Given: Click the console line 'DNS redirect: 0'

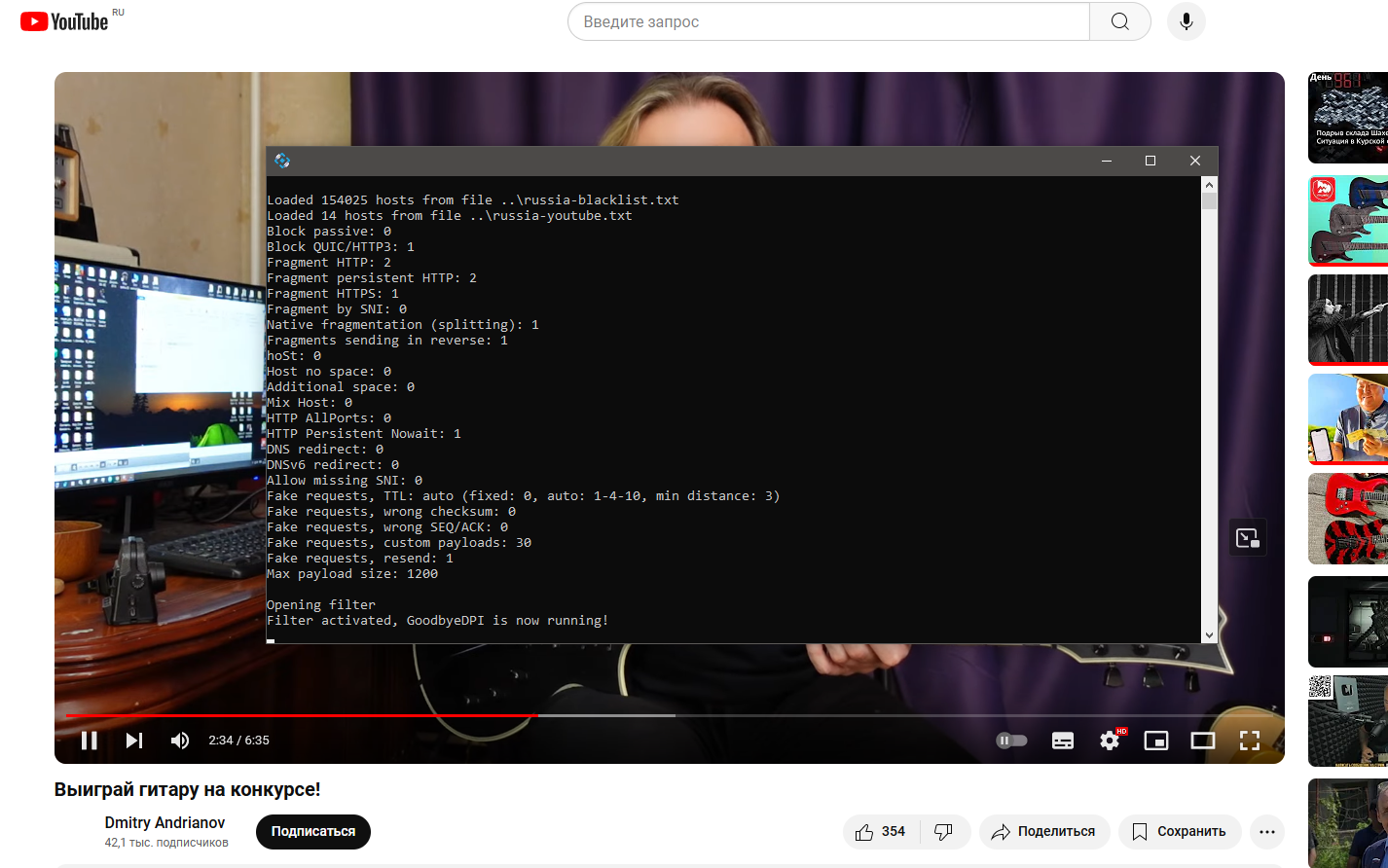Looking at the screenshot, I should coord(325,450).
